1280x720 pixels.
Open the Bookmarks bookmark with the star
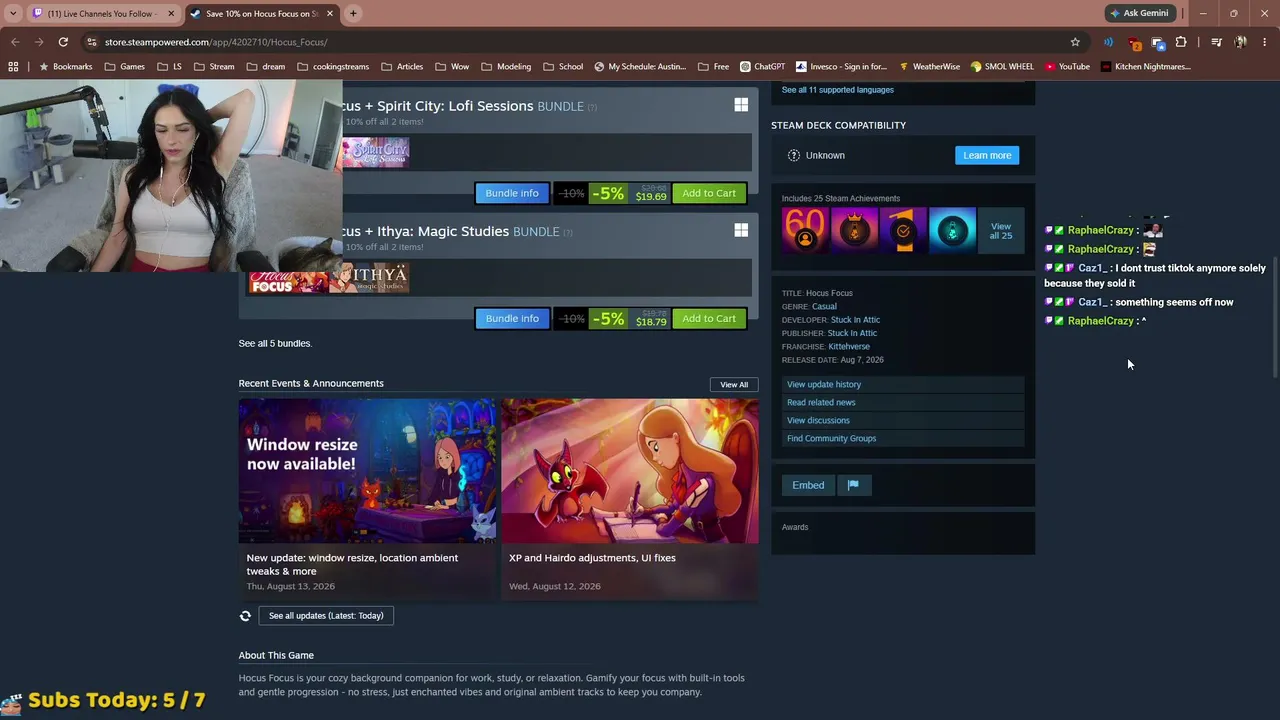(x=65, y=67)
